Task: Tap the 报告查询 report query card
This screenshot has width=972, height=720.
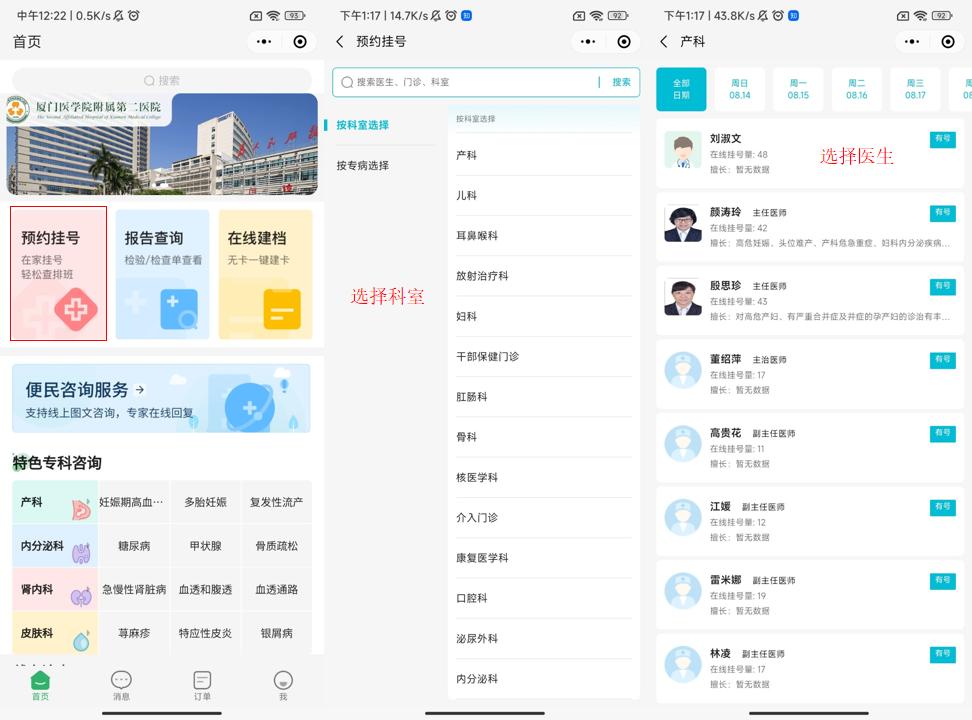Action: pyautogui.click(x=162, y=274)
